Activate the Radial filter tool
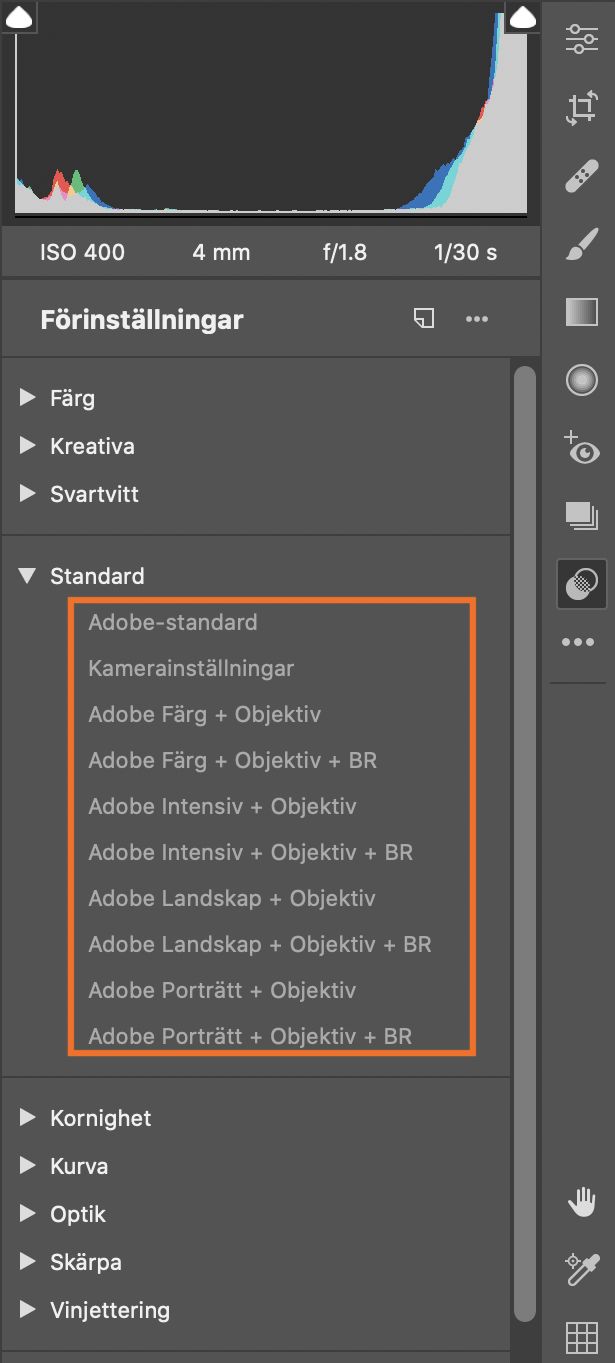Image resolution: width=615 pixels, height=1363 pixels. tap(580, 380)
